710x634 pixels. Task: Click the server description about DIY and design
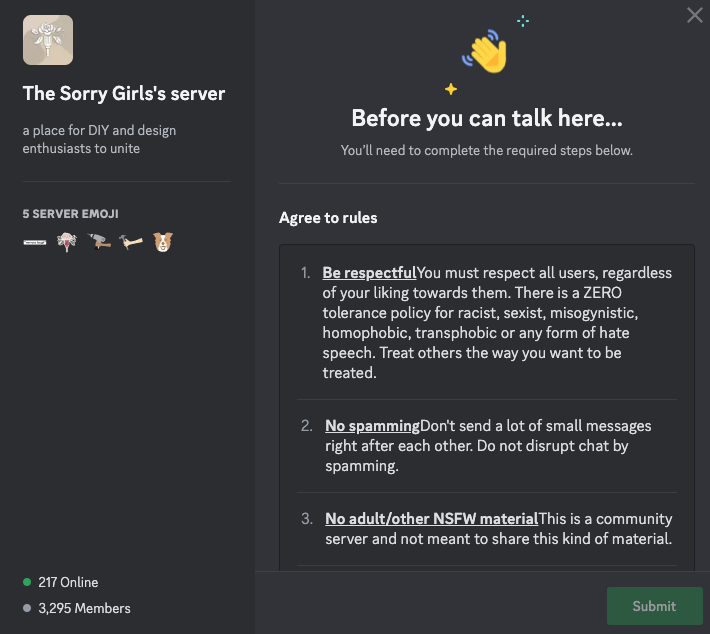click(100, 139)
